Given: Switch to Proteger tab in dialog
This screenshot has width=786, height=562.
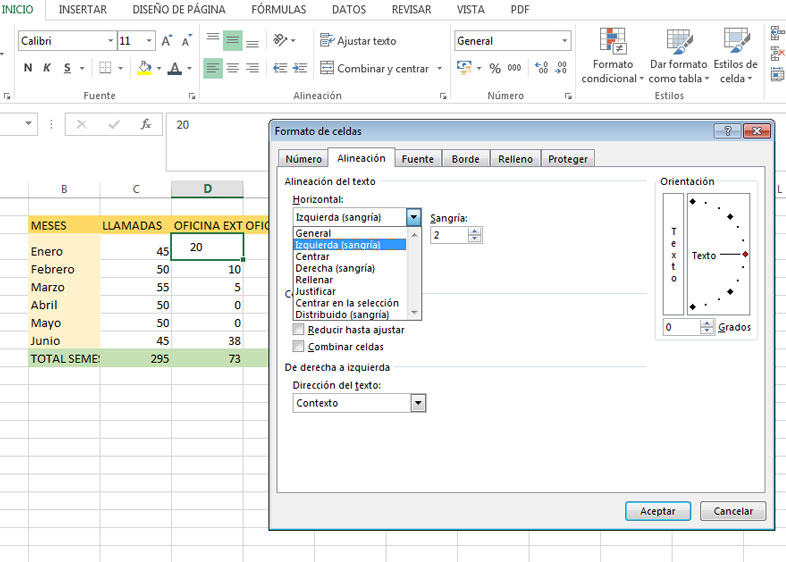Looking at the screenshot, I should pos(567,159).
